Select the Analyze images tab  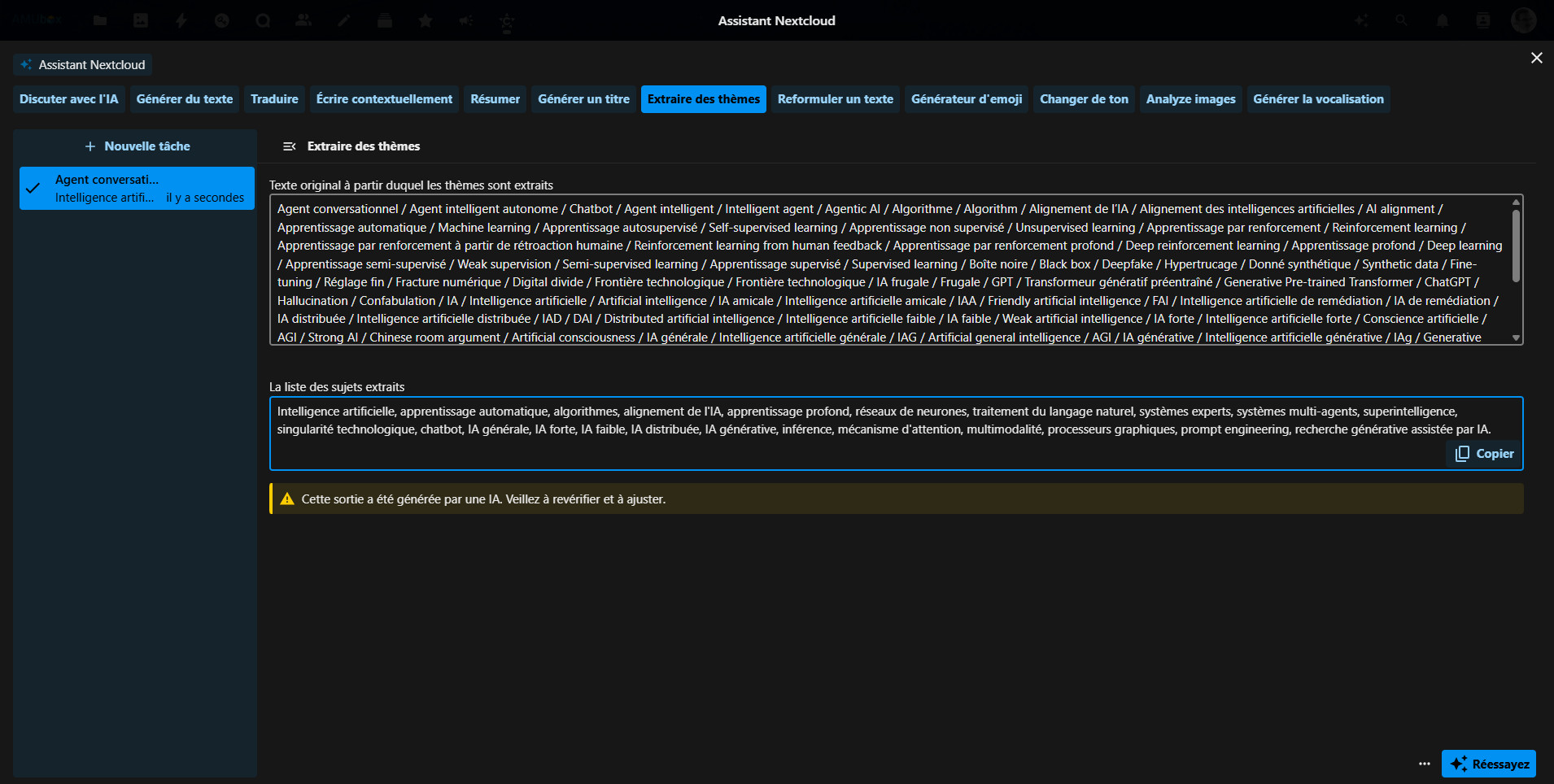click(1190, 99)
